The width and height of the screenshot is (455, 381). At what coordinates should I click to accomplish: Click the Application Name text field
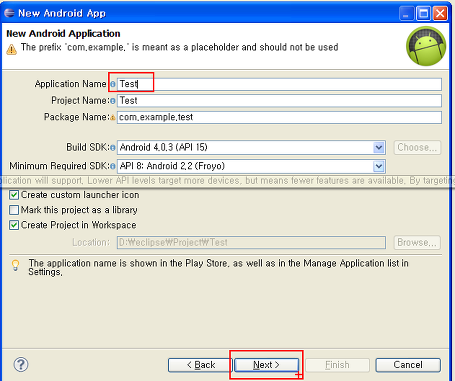(x=279, y=84)
